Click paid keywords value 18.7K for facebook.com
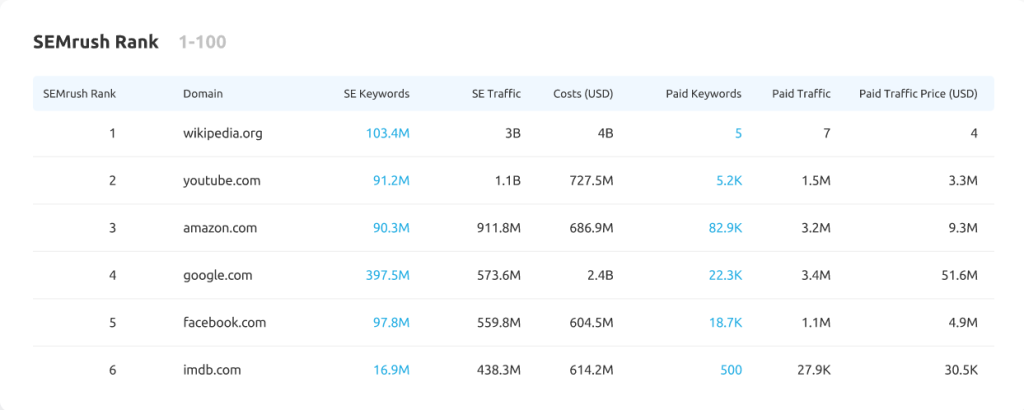The image size is (1024, 410). 726,323
